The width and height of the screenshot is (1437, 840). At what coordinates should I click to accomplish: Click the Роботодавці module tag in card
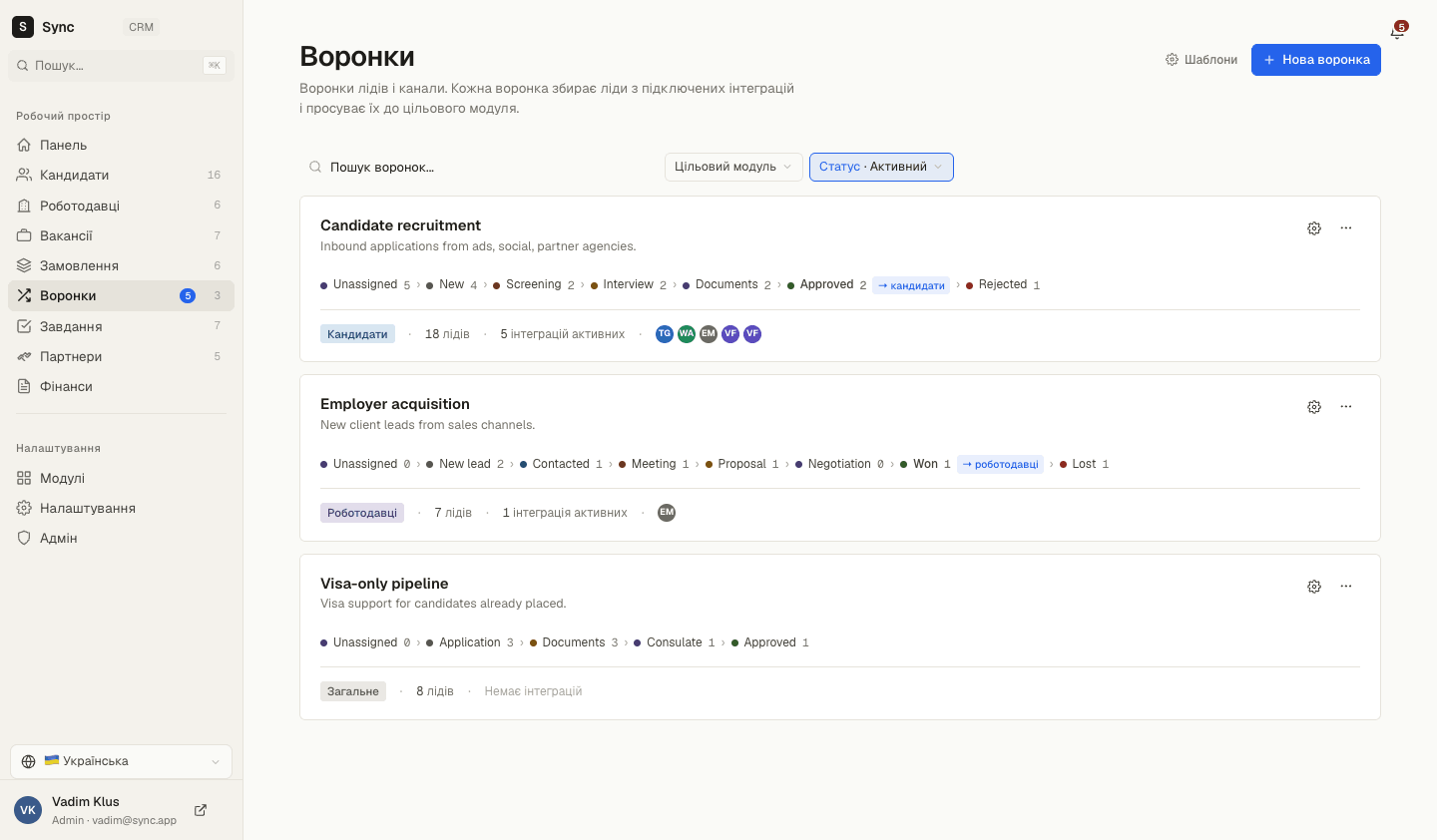point(362,513)
